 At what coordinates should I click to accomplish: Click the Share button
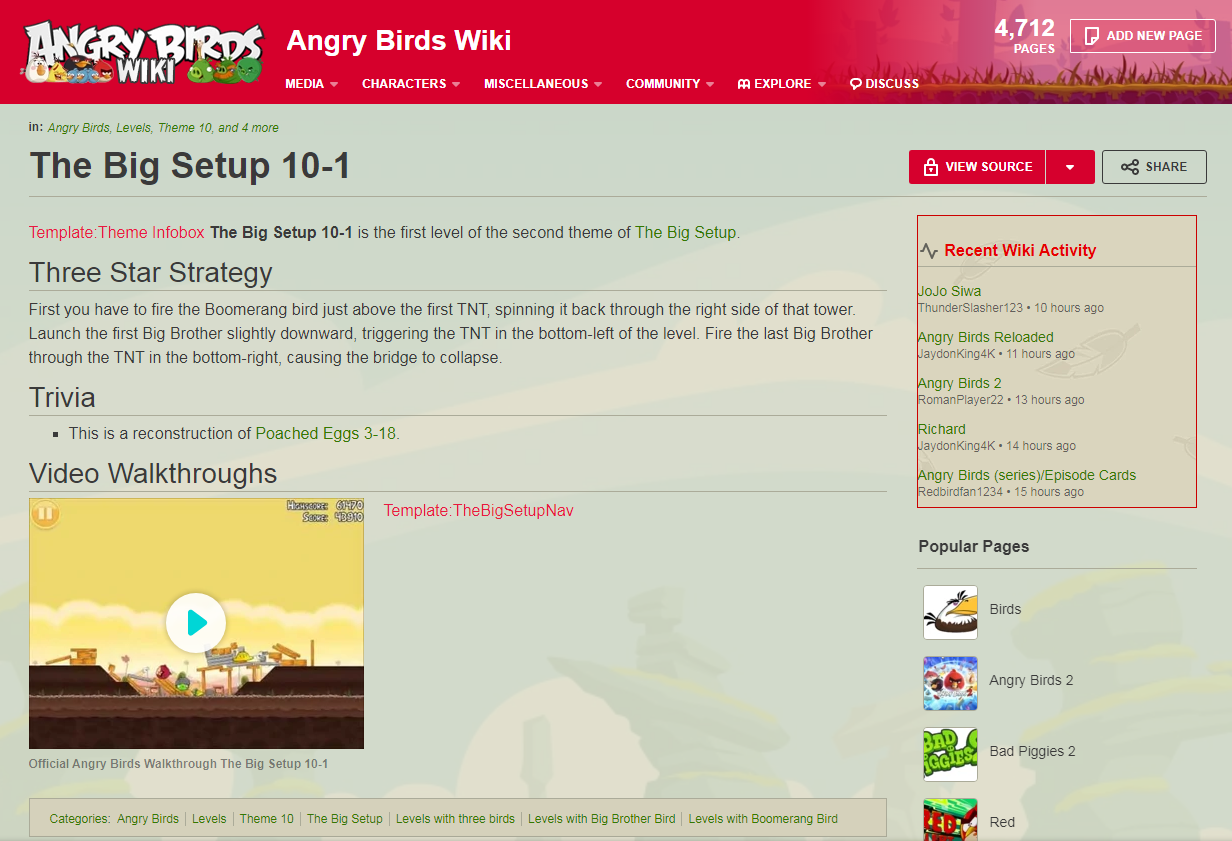[x=1154, y=167]
